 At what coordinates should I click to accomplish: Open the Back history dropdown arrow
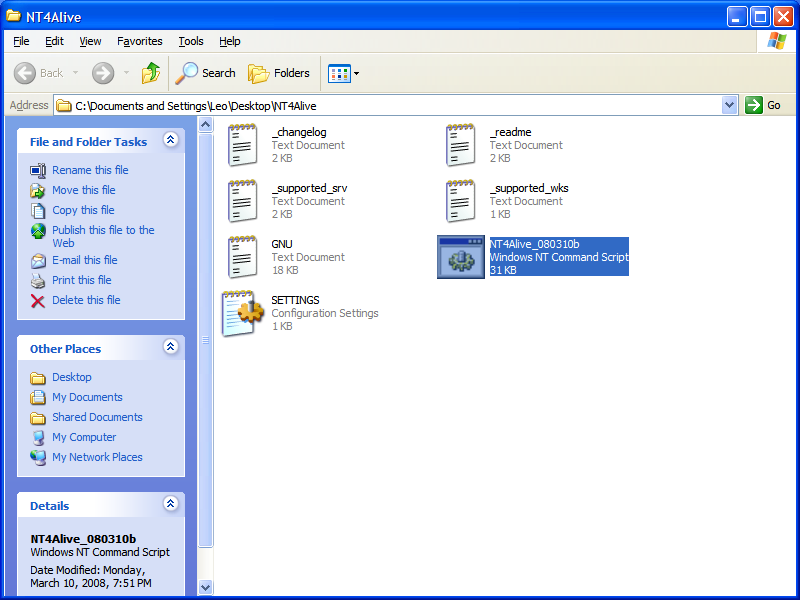[x=76, y=73]
